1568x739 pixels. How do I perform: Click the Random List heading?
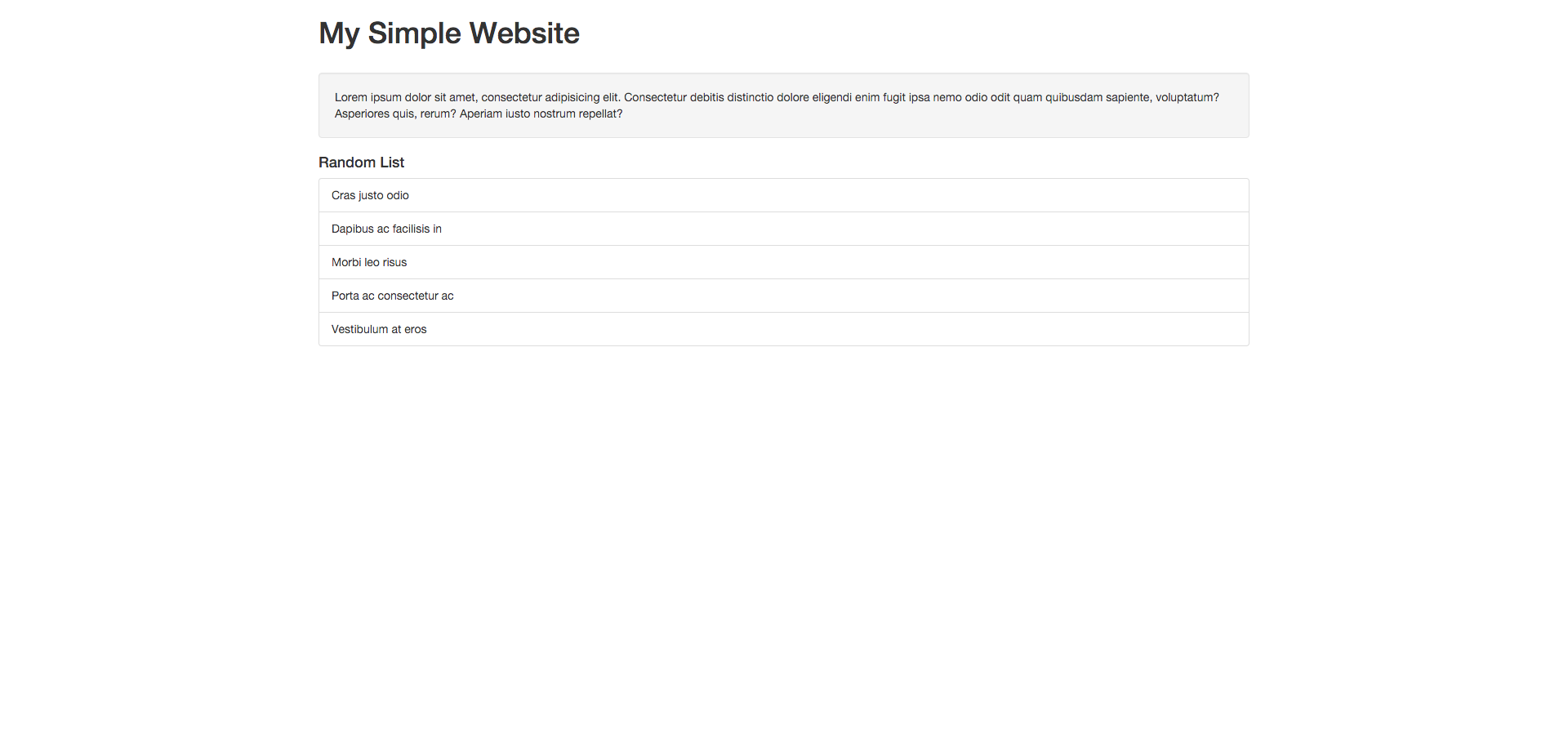361,162
